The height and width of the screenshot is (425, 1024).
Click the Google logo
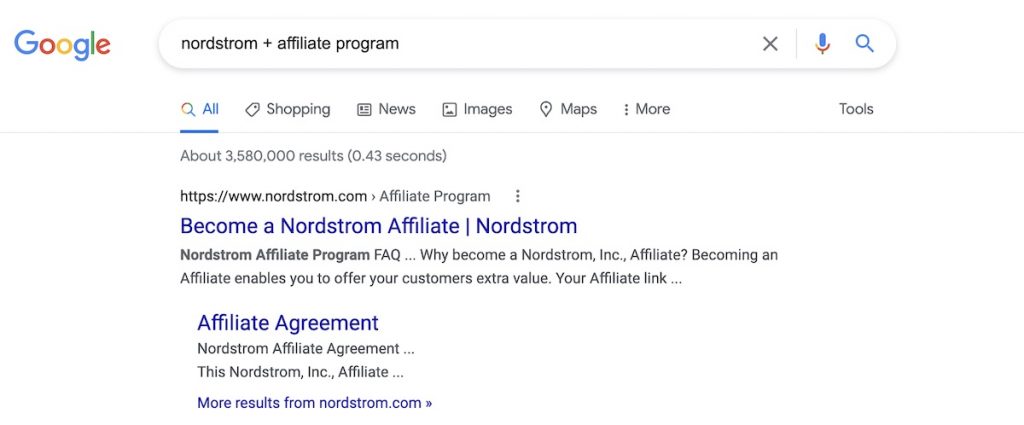coord(62,44)
